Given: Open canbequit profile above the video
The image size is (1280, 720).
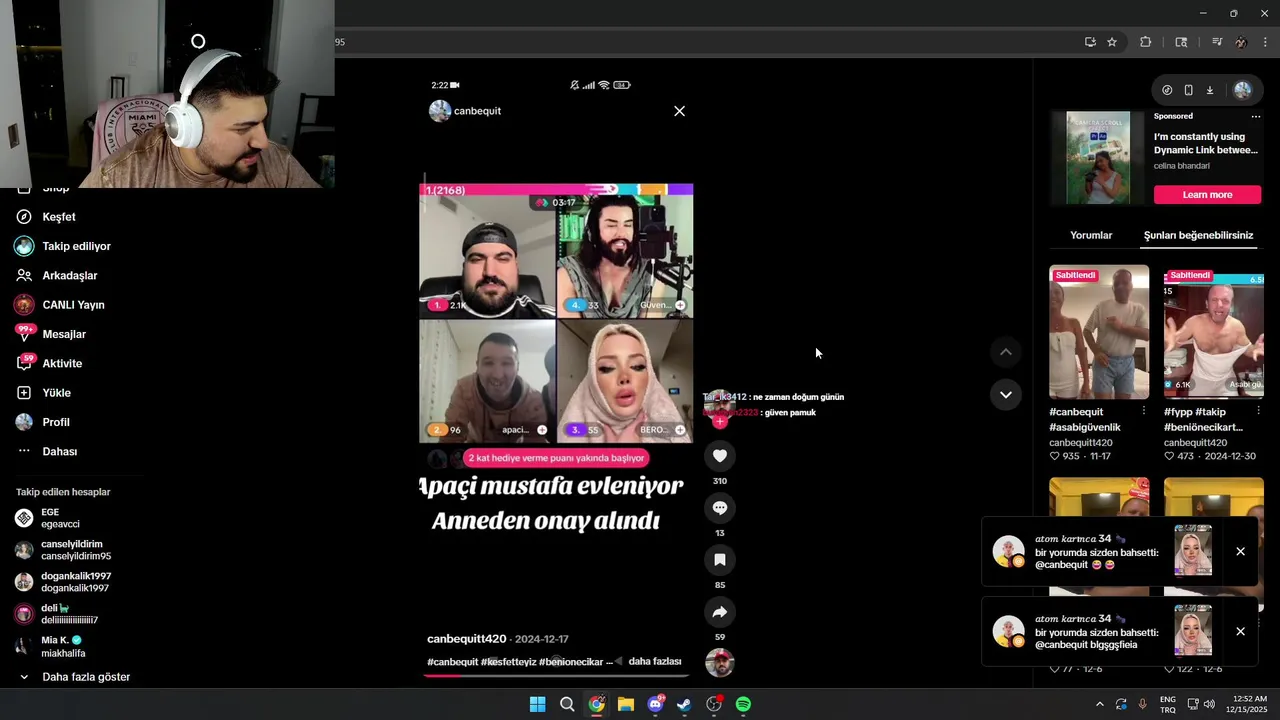Looking at the screenshot, I should (465, 111).
